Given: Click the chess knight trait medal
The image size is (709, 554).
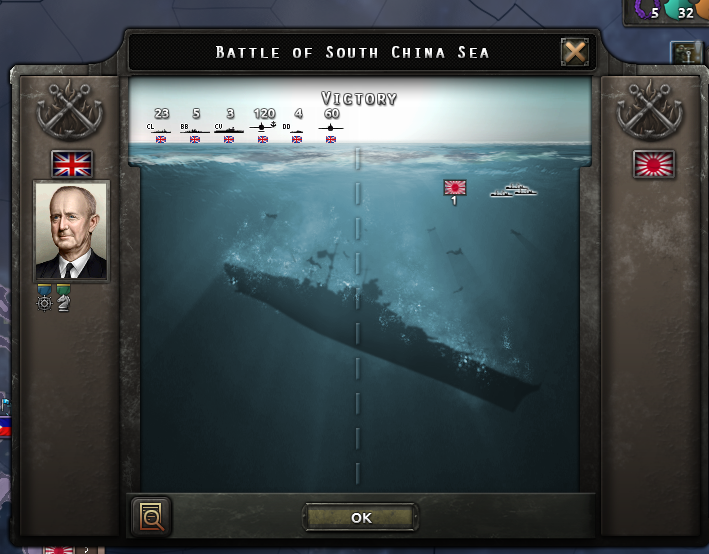Looking at the screenshot, I should tap(63, 298).
